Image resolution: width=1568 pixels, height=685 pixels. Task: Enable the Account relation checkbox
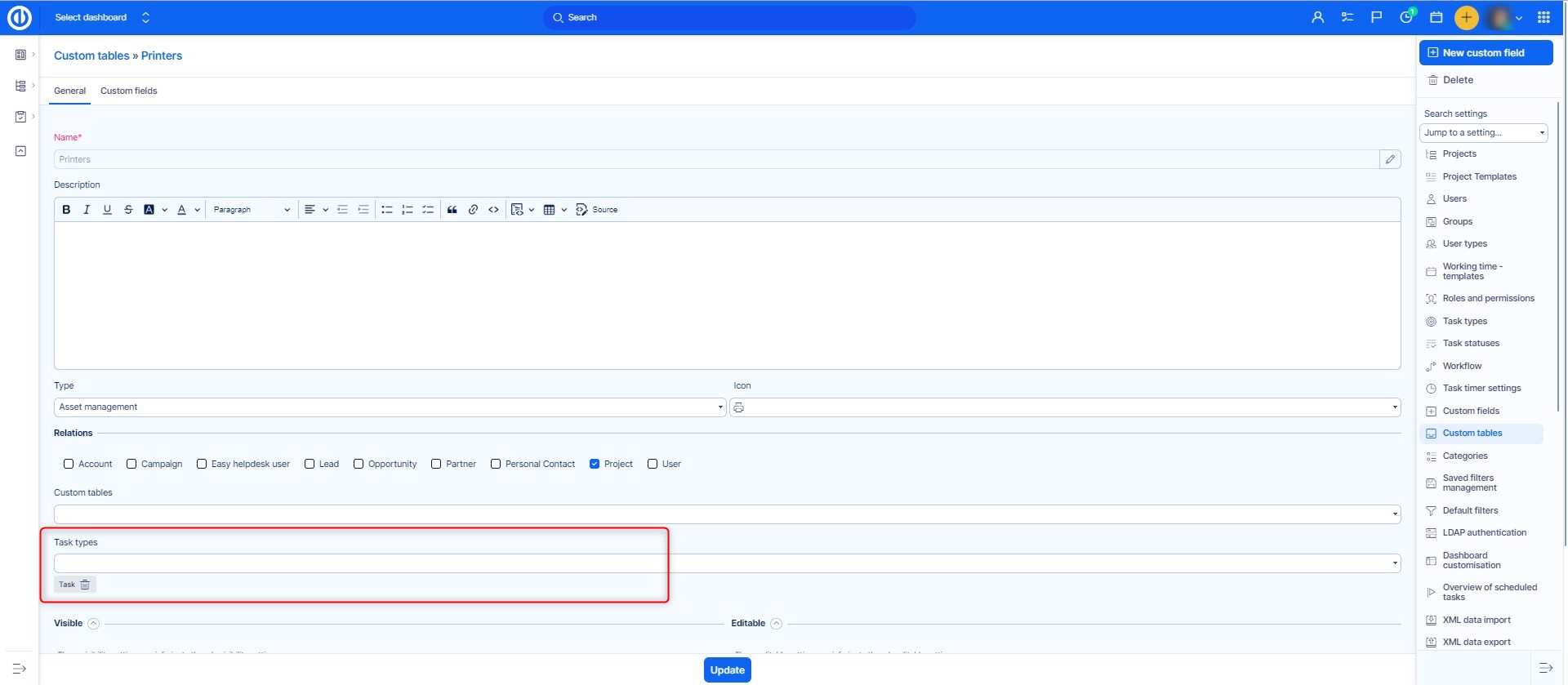69,464
